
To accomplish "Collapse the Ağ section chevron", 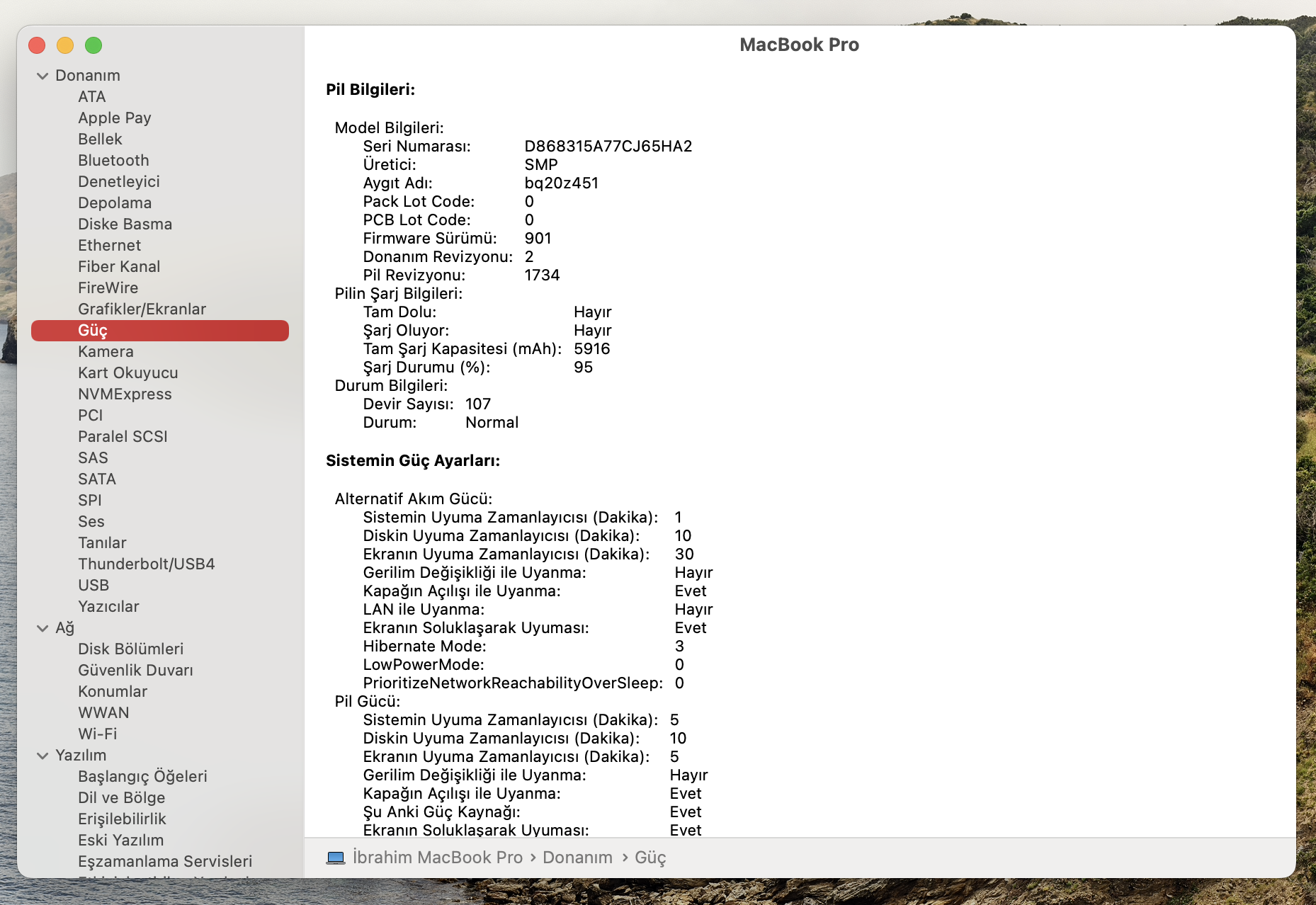I will pos(42,628).
